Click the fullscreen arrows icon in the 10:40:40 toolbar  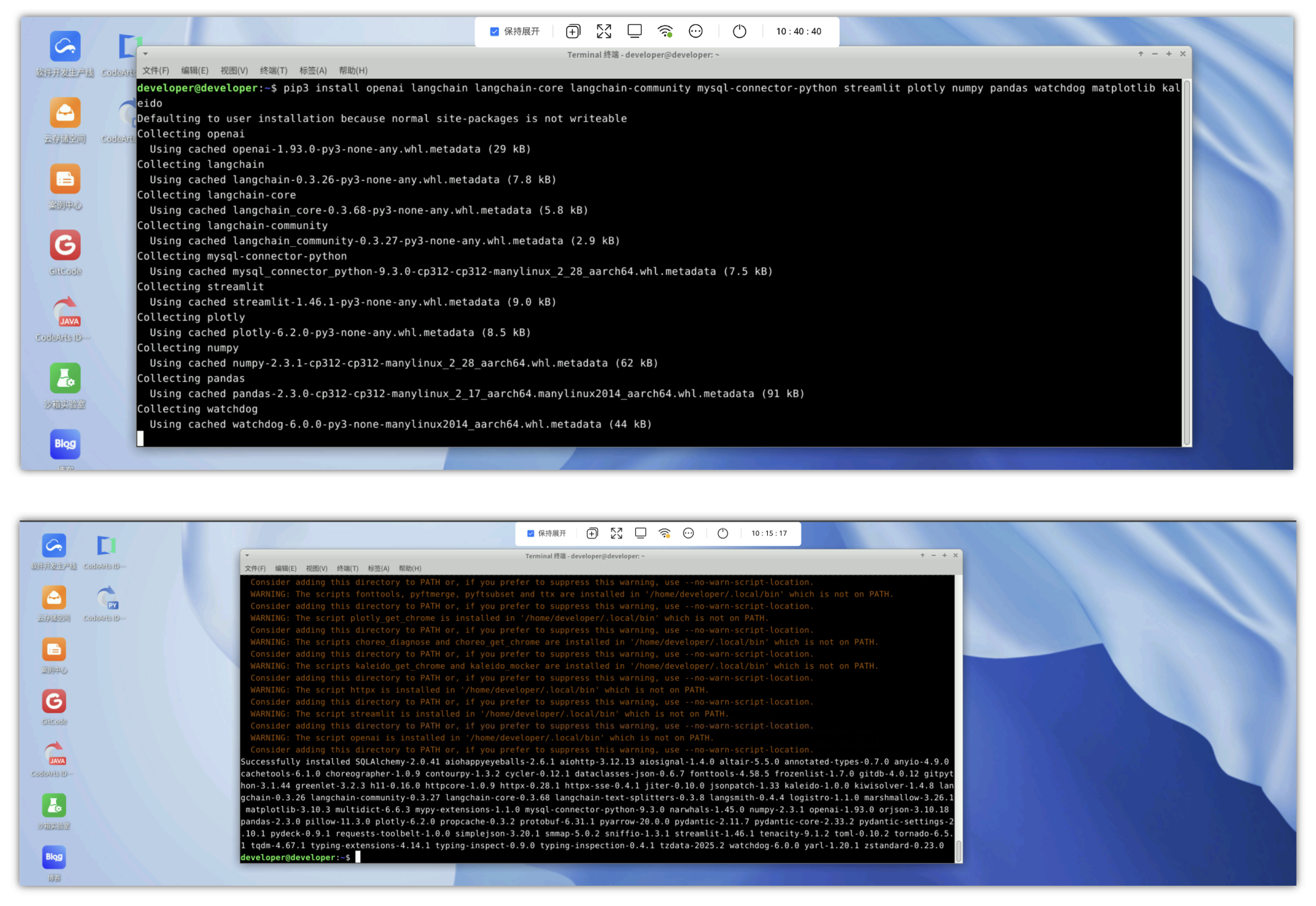[604, 31]
